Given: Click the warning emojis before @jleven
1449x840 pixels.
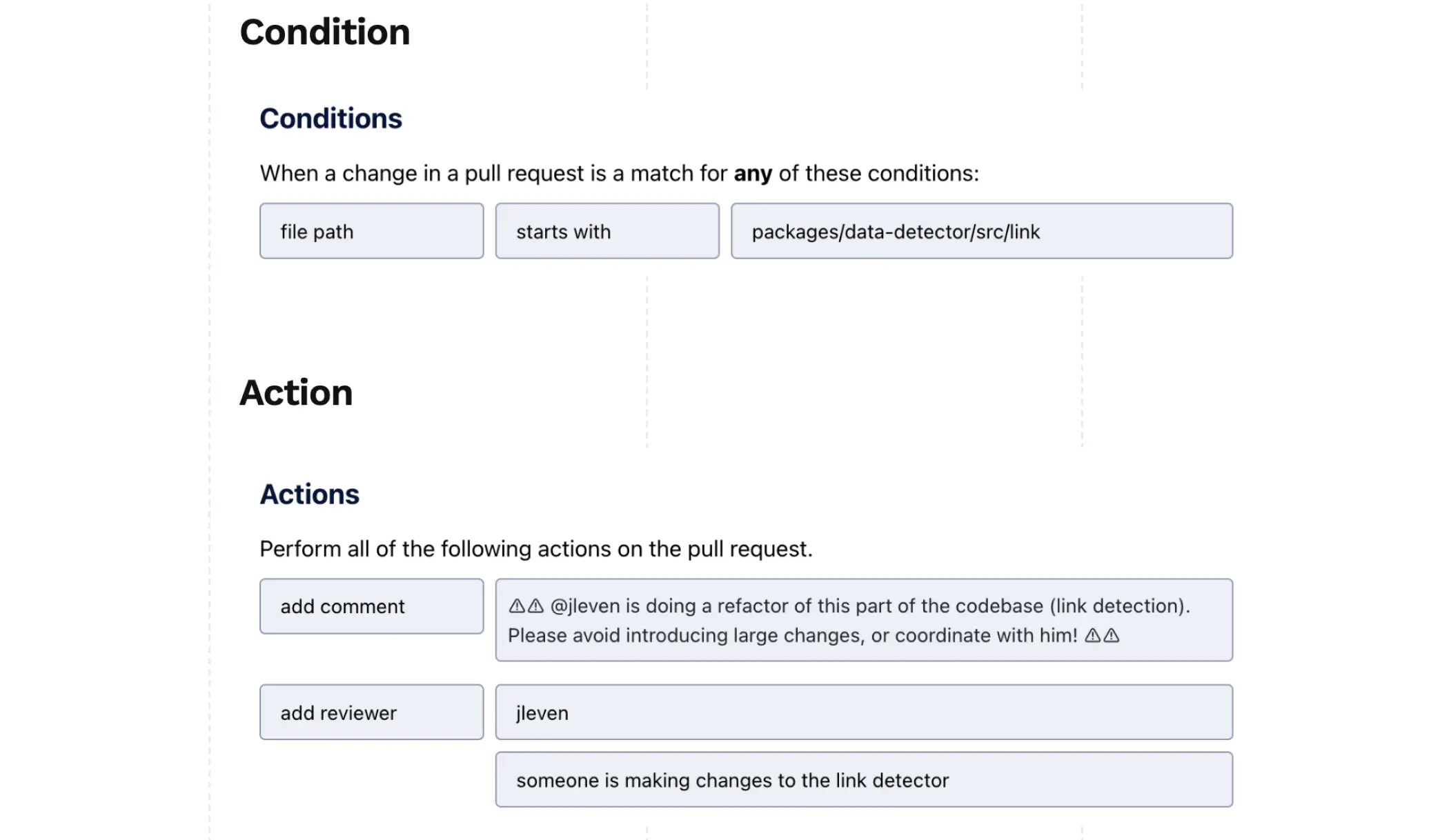Looking at the screenshot, I should point(526,606).
